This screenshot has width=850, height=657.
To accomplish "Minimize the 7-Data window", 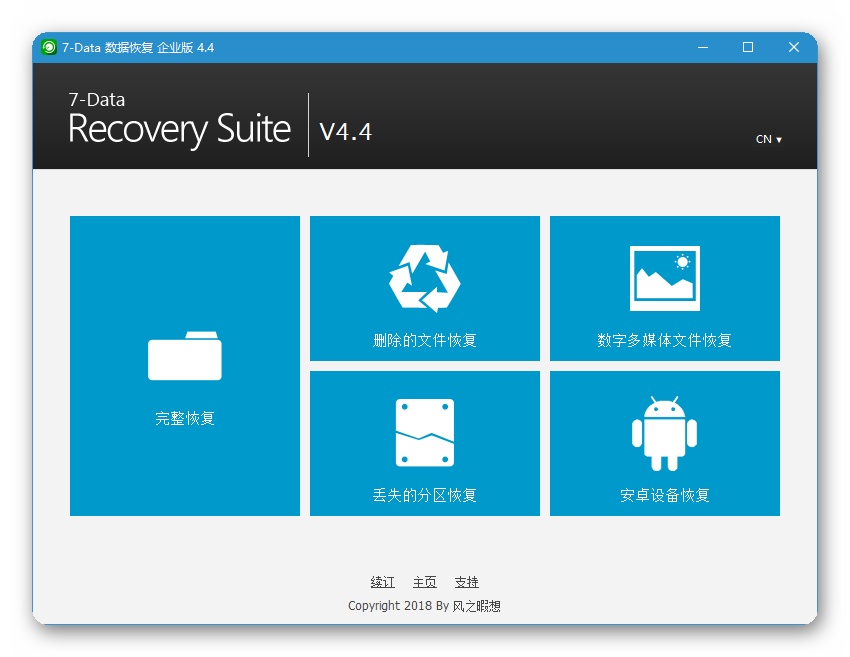I will click(x=703, y=48).
